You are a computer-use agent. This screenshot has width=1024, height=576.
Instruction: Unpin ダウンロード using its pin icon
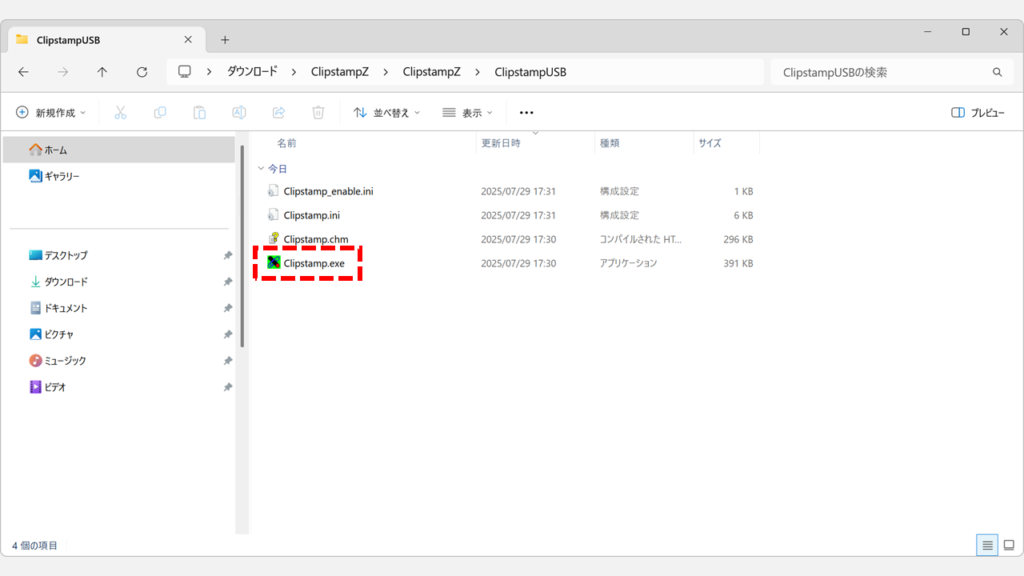pyautogui.click(x=227, y=282)
